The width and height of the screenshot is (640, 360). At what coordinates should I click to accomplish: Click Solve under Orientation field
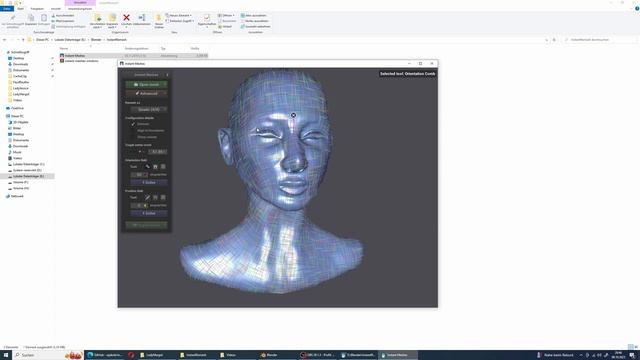[x=149, y=182]
